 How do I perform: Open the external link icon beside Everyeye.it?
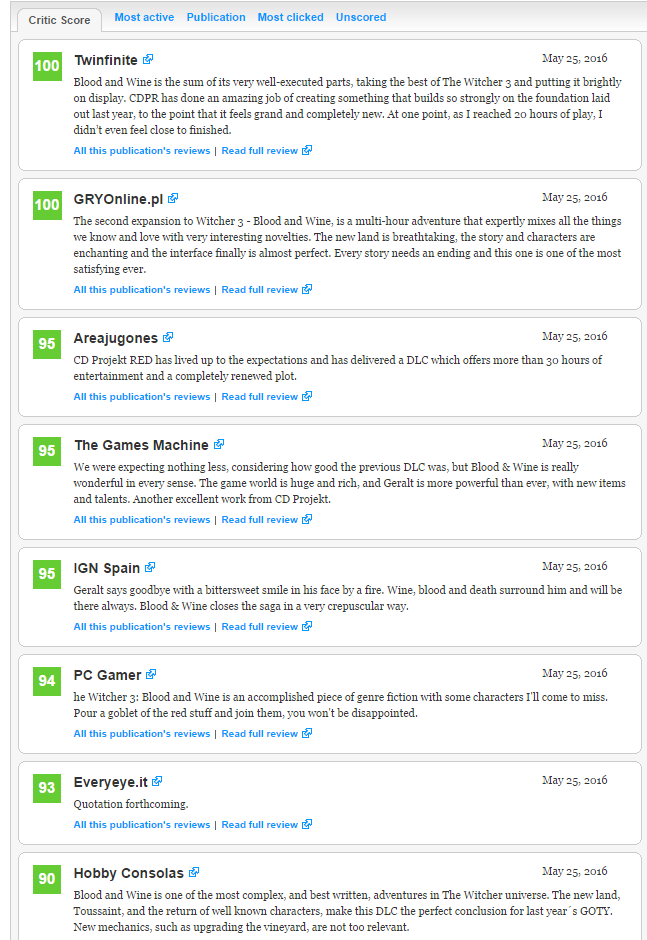point(157,781)
